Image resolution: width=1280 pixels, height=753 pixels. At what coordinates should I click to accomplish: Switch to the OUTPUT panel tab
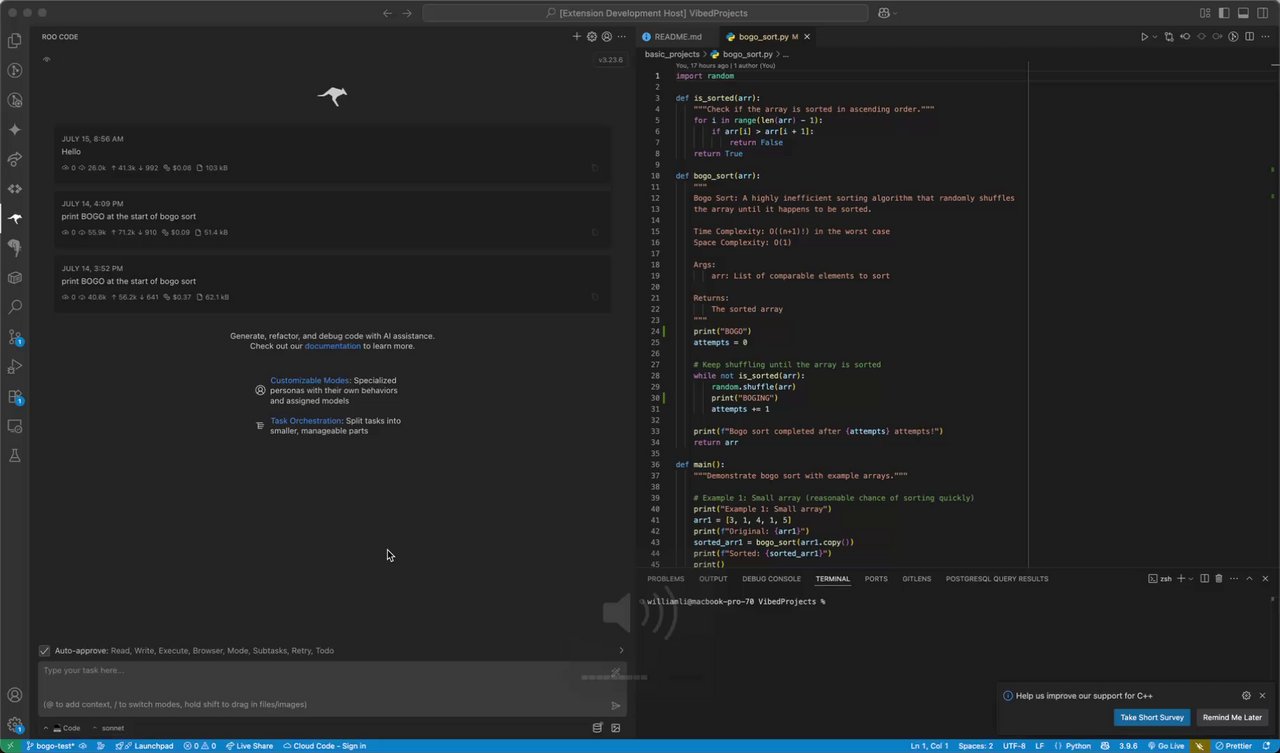713,579
